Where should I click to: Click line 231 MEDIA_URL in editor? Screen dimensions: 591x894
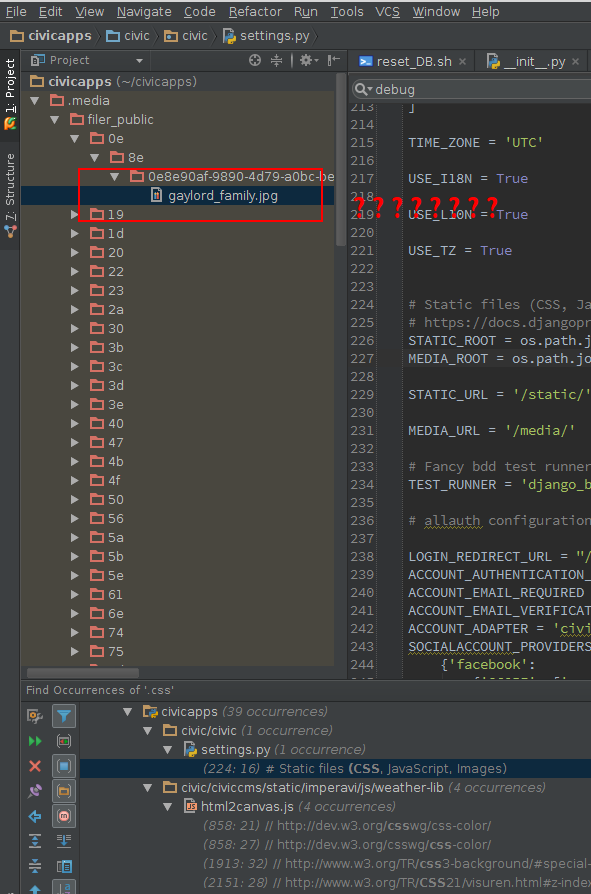(x=491, y=430)
